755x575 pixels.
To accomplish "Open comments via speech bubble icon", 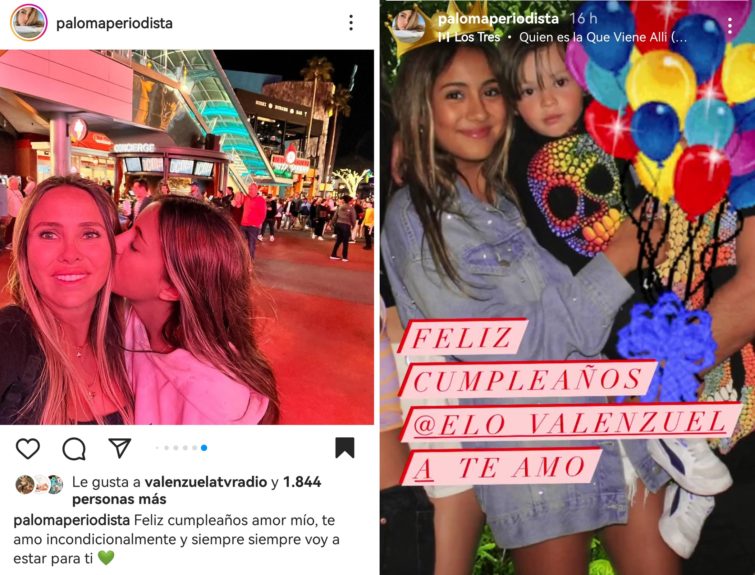I will click(x=74, y=449).
